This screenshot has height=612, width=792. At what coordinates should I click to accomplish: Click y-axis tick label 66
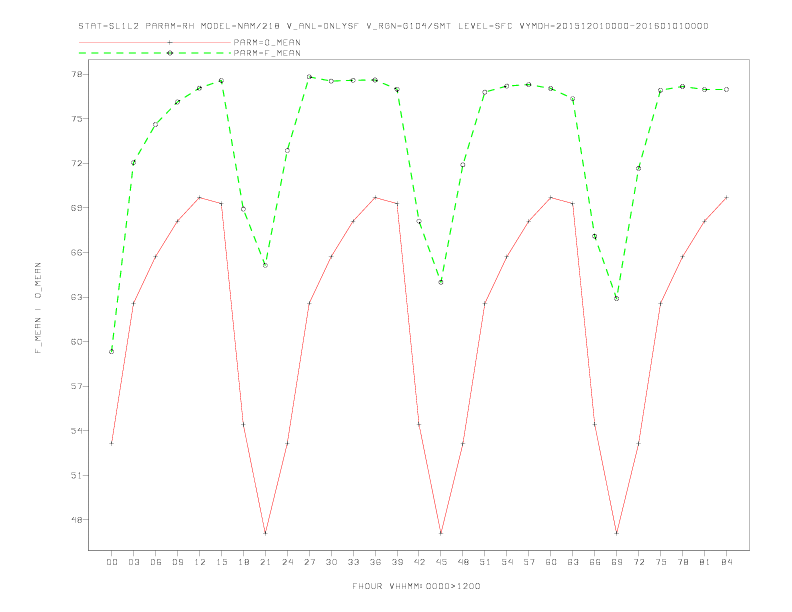click(76, 252)
